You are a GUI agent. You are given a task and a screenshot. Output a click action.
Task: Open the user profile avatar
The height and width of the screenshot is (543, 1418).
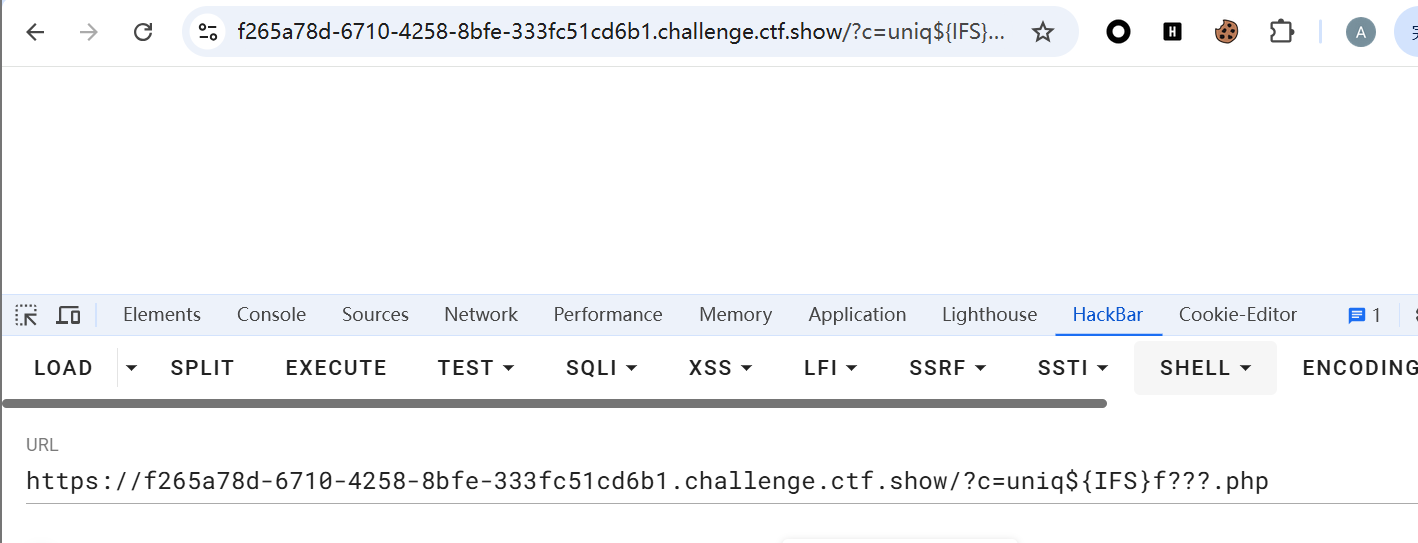(x=1360, y=32)
